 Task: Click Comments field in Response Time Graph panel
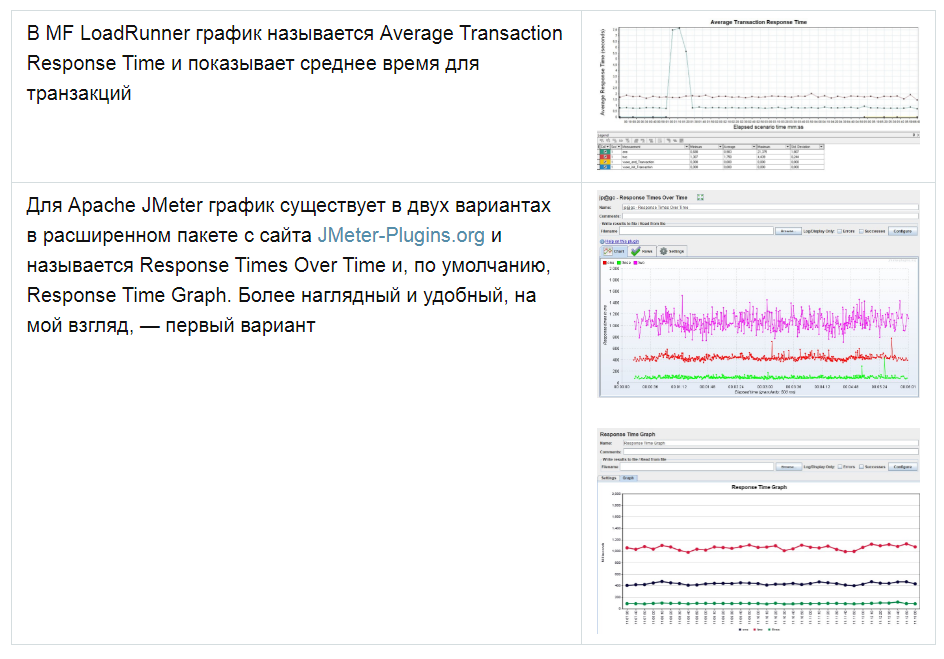click(771, 452)
